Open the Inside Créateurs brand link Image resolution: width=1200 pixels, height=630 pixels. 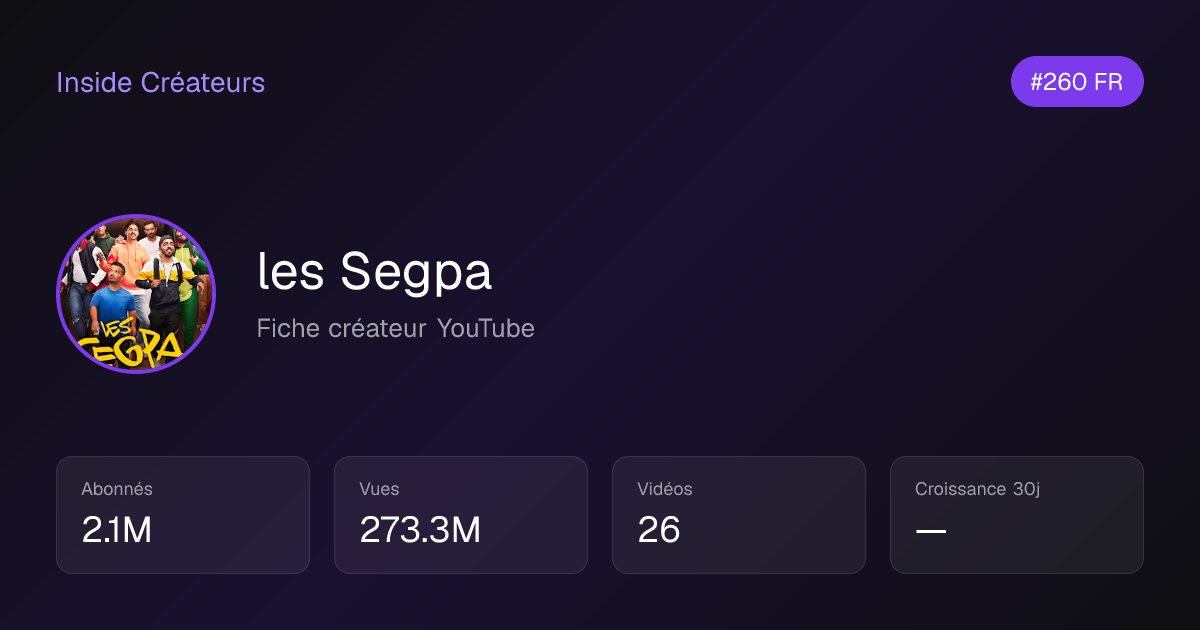pyautogui.click(x=160, y=82)
